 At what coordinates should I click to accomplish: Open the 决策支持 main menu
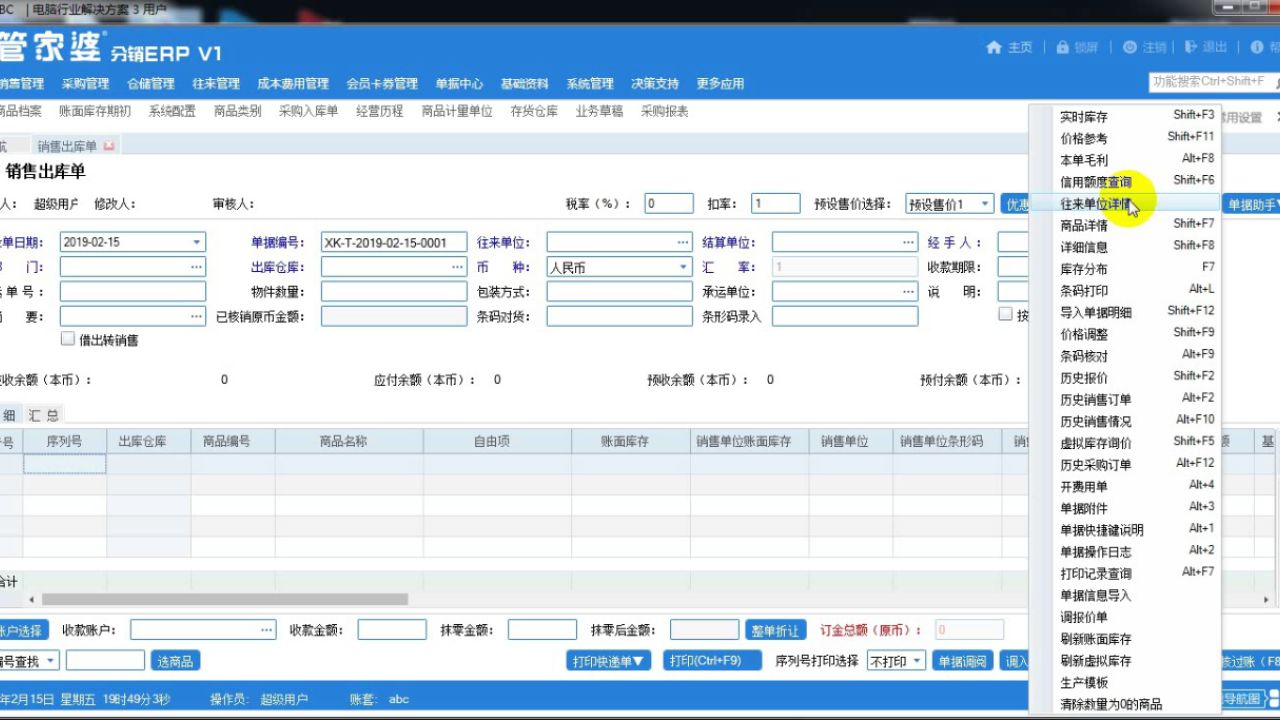click(x=655, y=84)
